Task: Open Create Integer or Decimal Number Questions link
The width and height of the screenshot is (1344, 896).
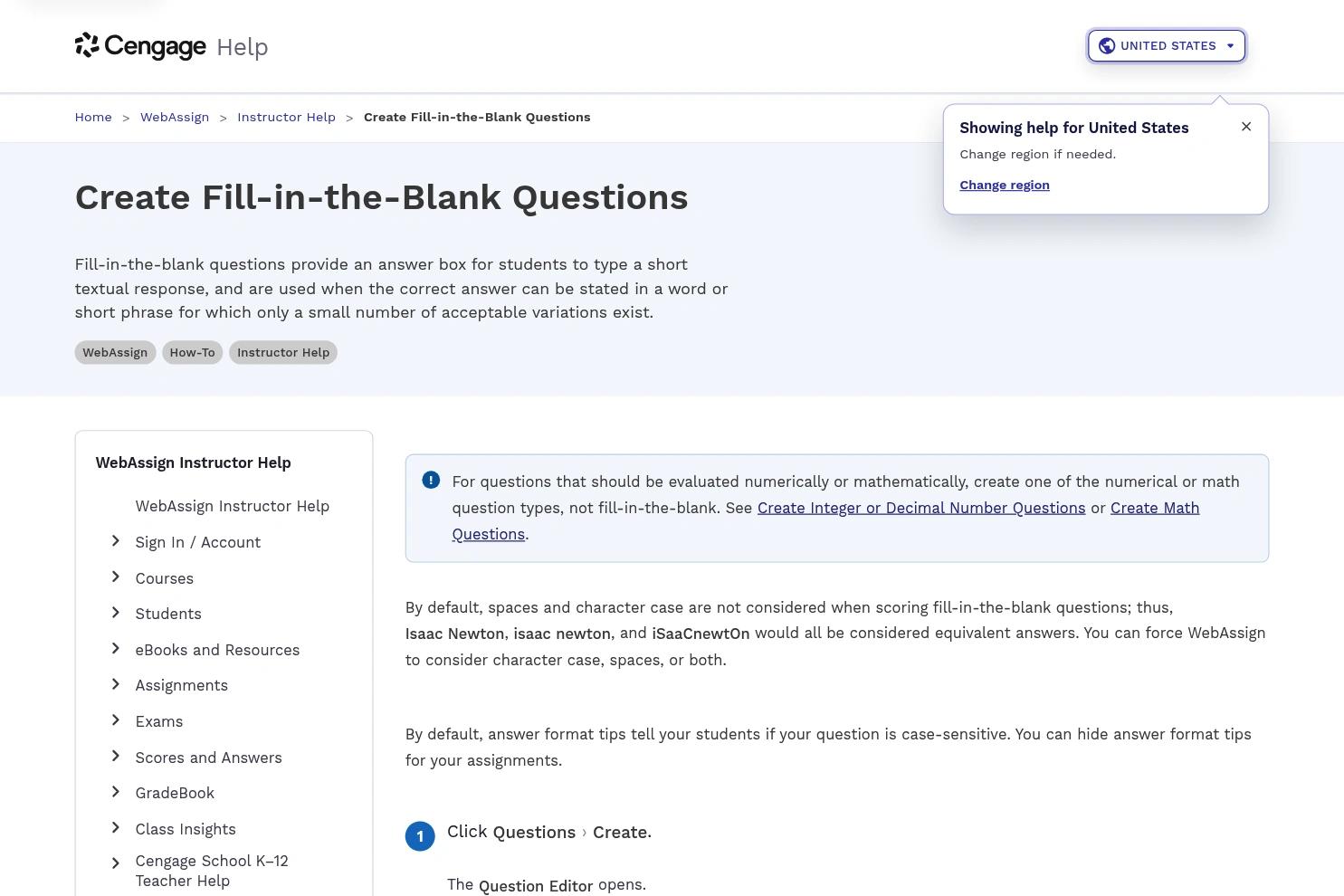Action: tap(921, 508)
